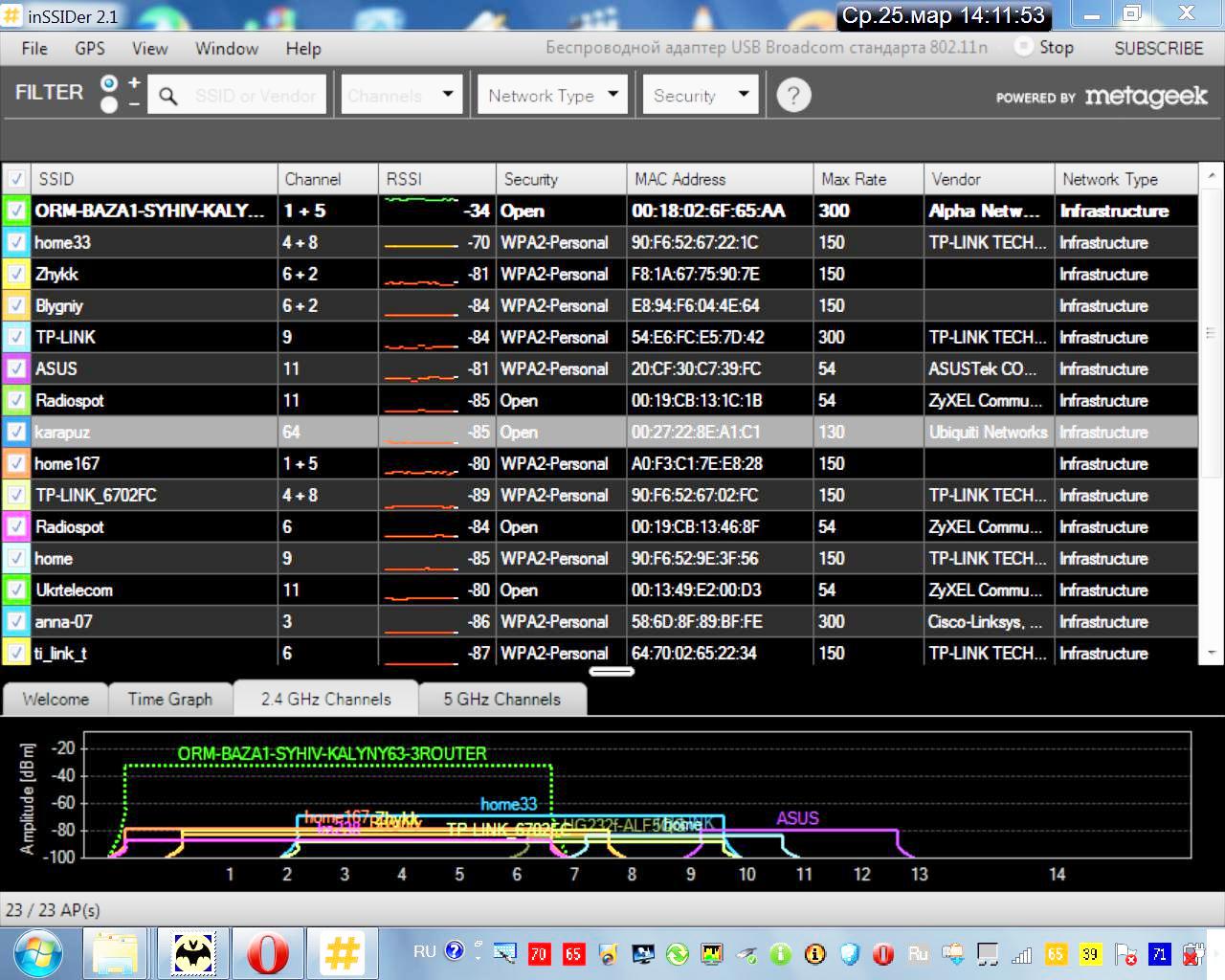Uncheck the karapuz network checkbox
This screenshot has height=980, width=1225.
(x=16, y=432)
